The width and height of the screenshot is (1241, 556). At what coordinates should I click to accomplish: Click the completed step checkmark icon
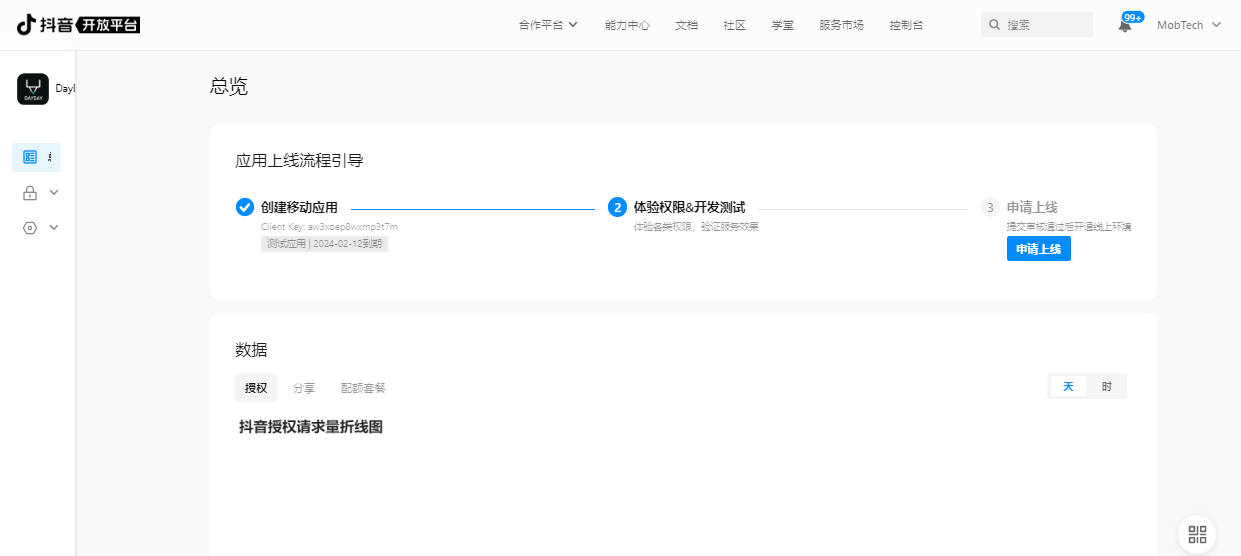245,207
